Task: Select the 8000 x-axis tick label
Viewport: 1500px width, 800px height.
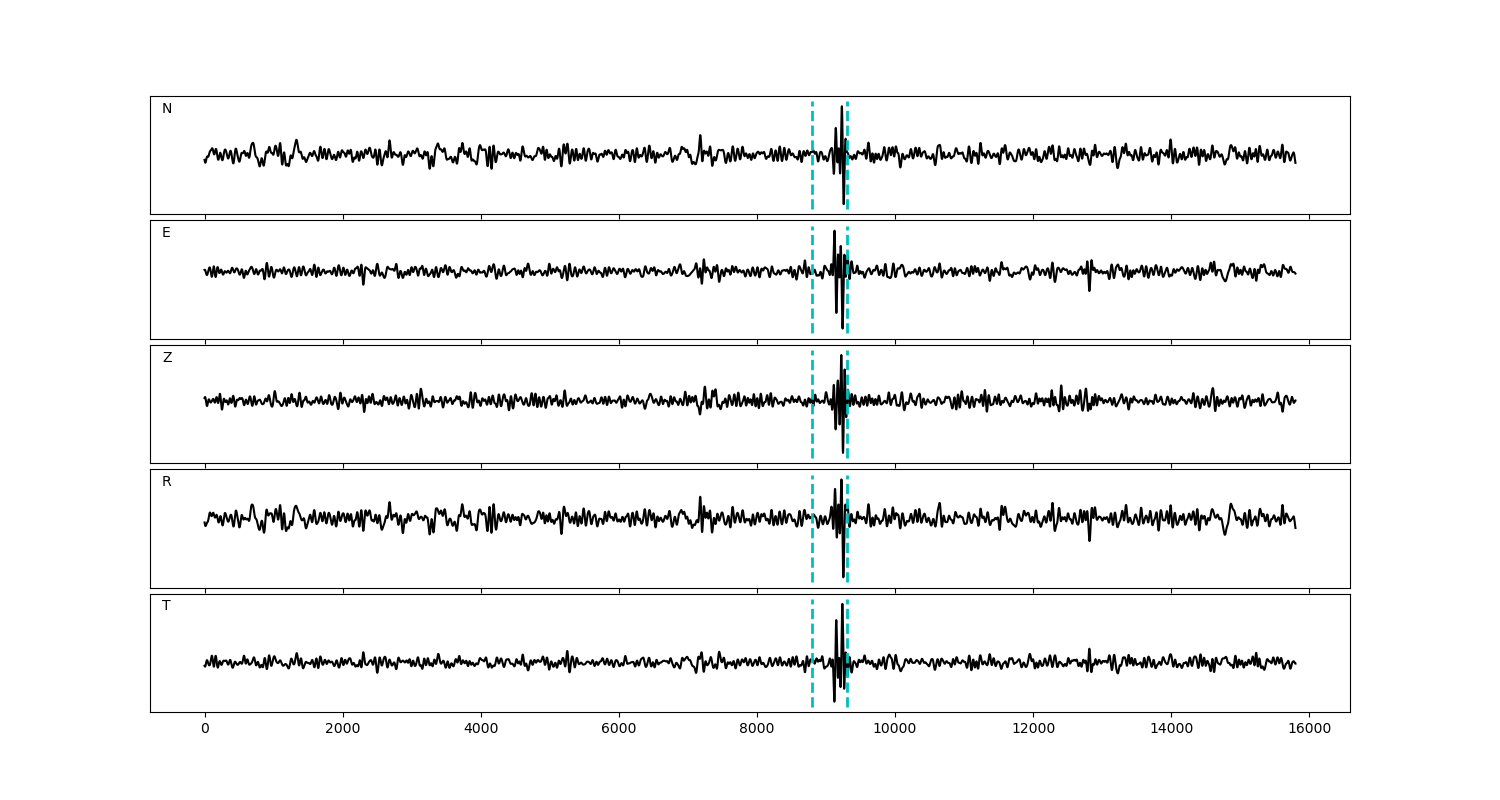Action: (x=757, y=730)
